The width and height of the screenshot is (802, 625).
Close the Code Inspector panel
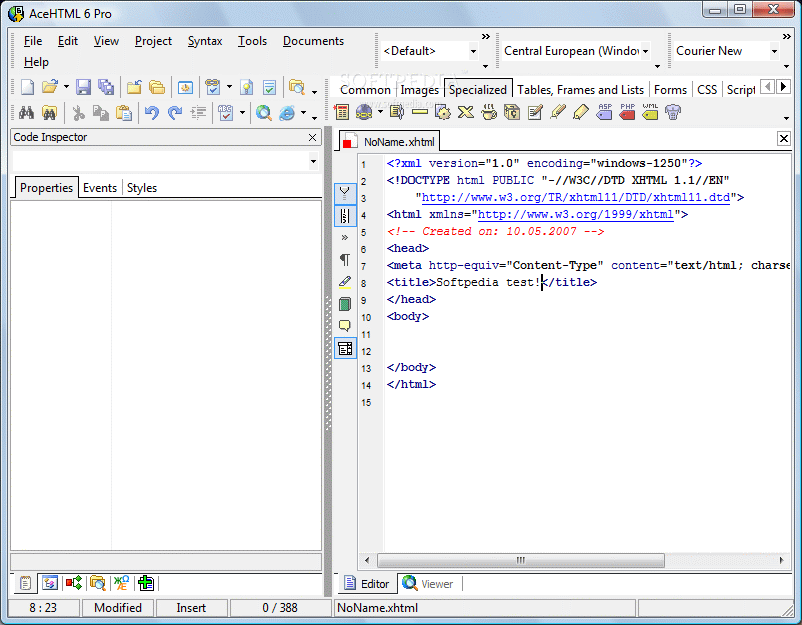313,138
